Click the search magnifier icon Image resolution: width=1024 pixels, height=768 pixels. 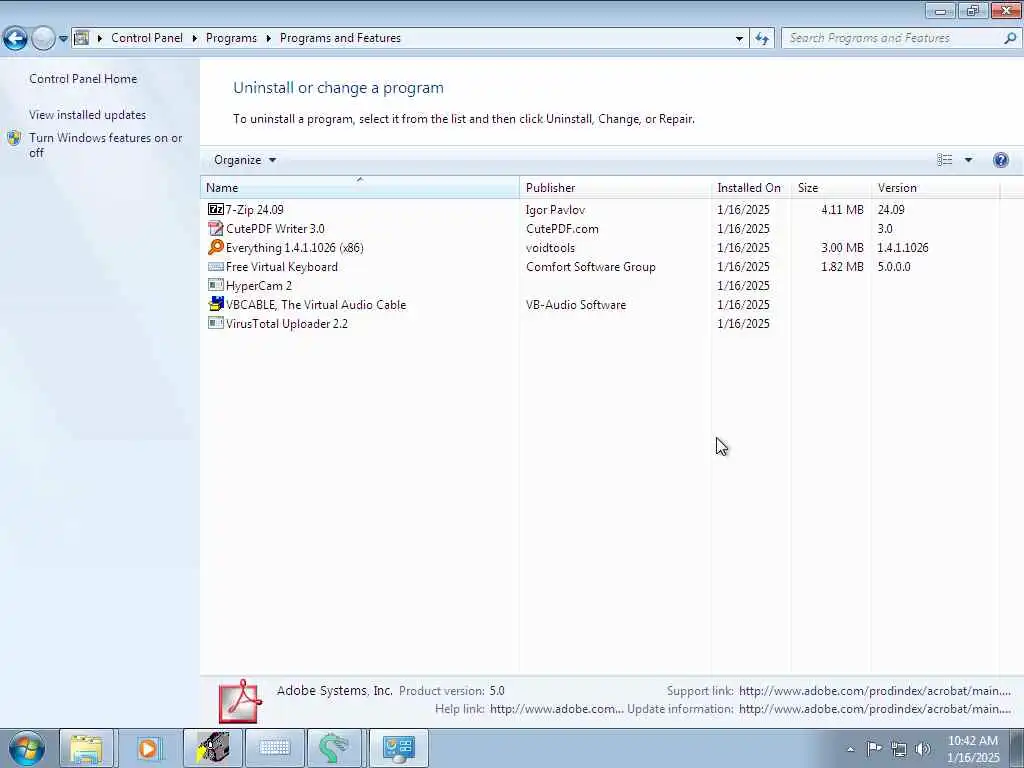click(1010, 39)
